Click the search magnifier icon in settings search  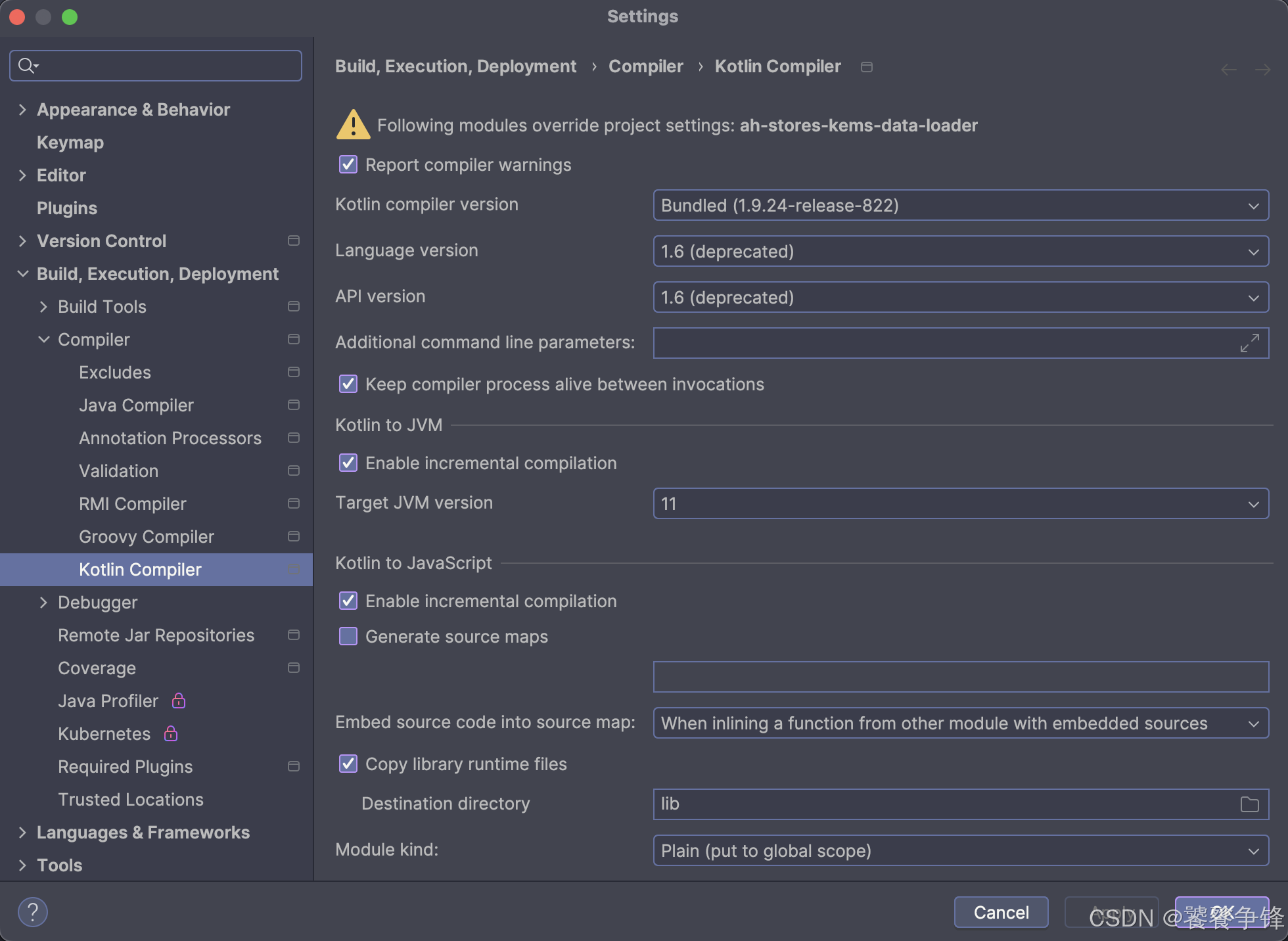(27, 66)
